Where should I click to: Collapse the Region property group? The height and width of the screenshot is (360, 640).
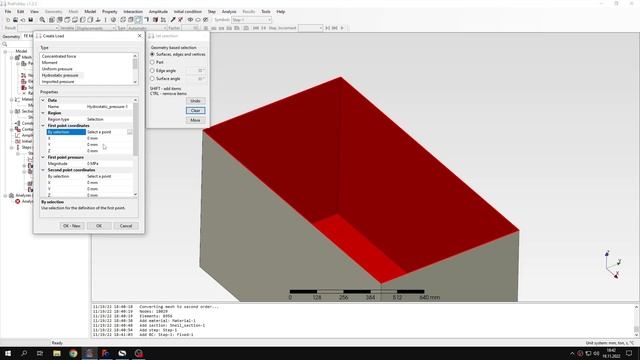point(43,113)
